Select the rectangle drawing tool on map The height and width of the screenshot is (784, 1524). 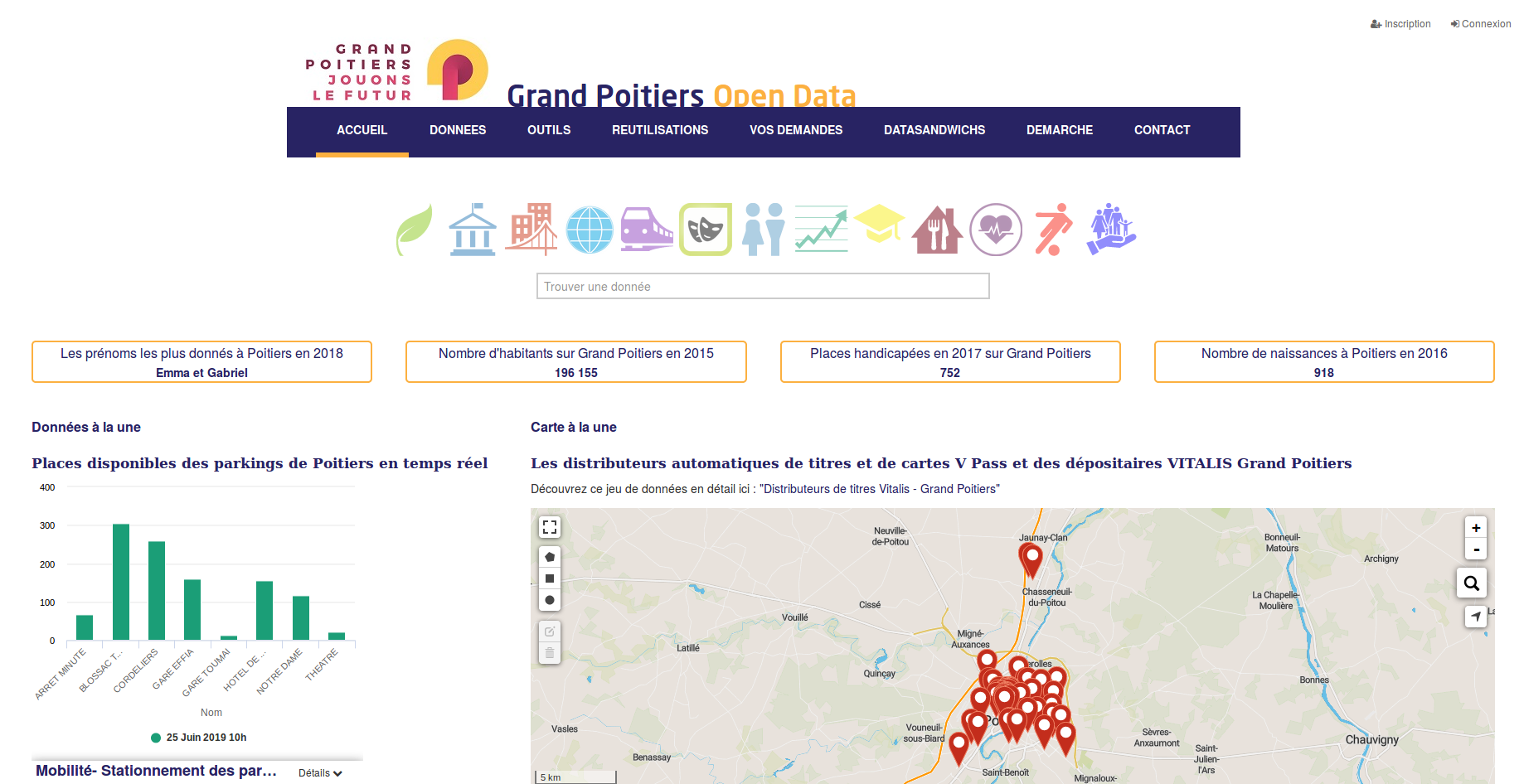point(550,578)
